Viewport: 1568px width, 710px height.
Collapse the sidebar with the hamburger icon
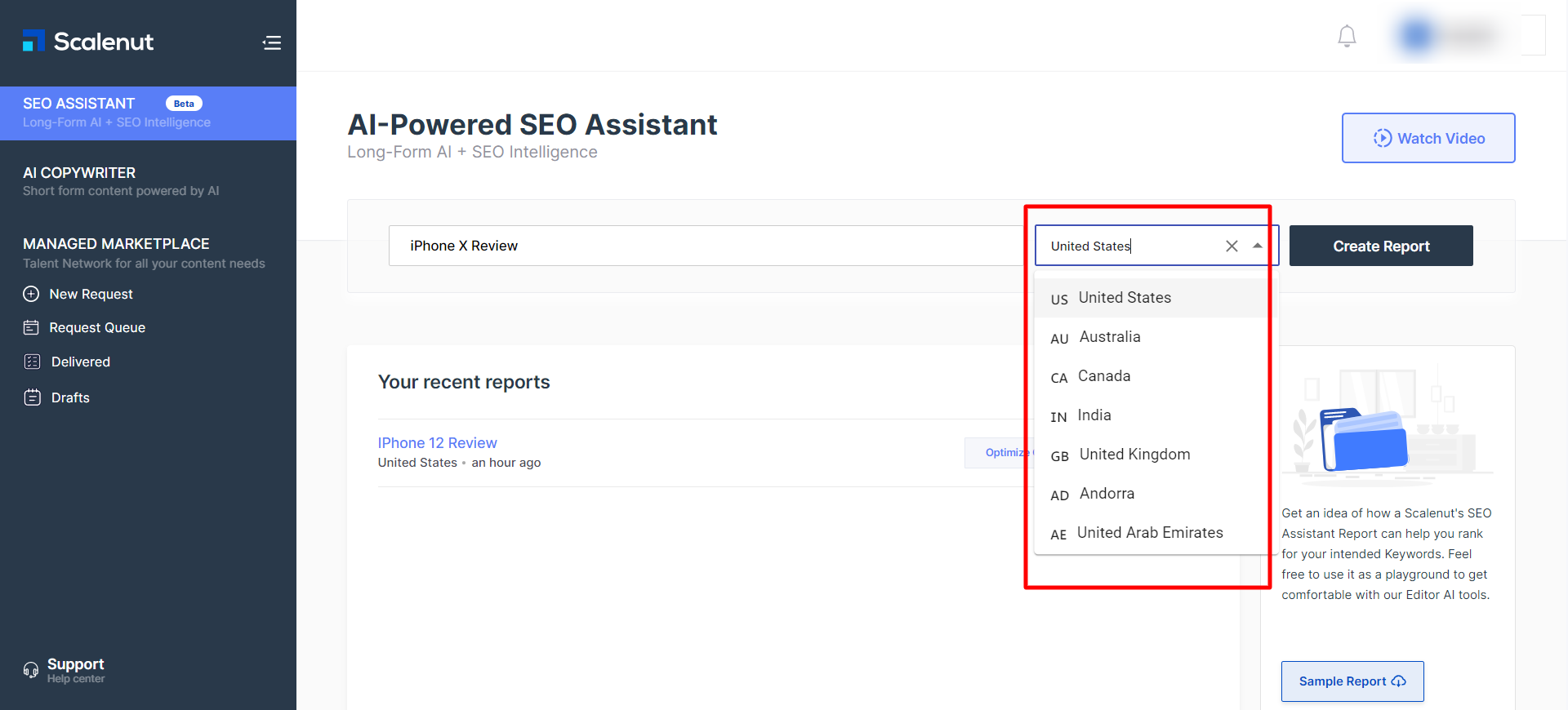pos(272,42)
